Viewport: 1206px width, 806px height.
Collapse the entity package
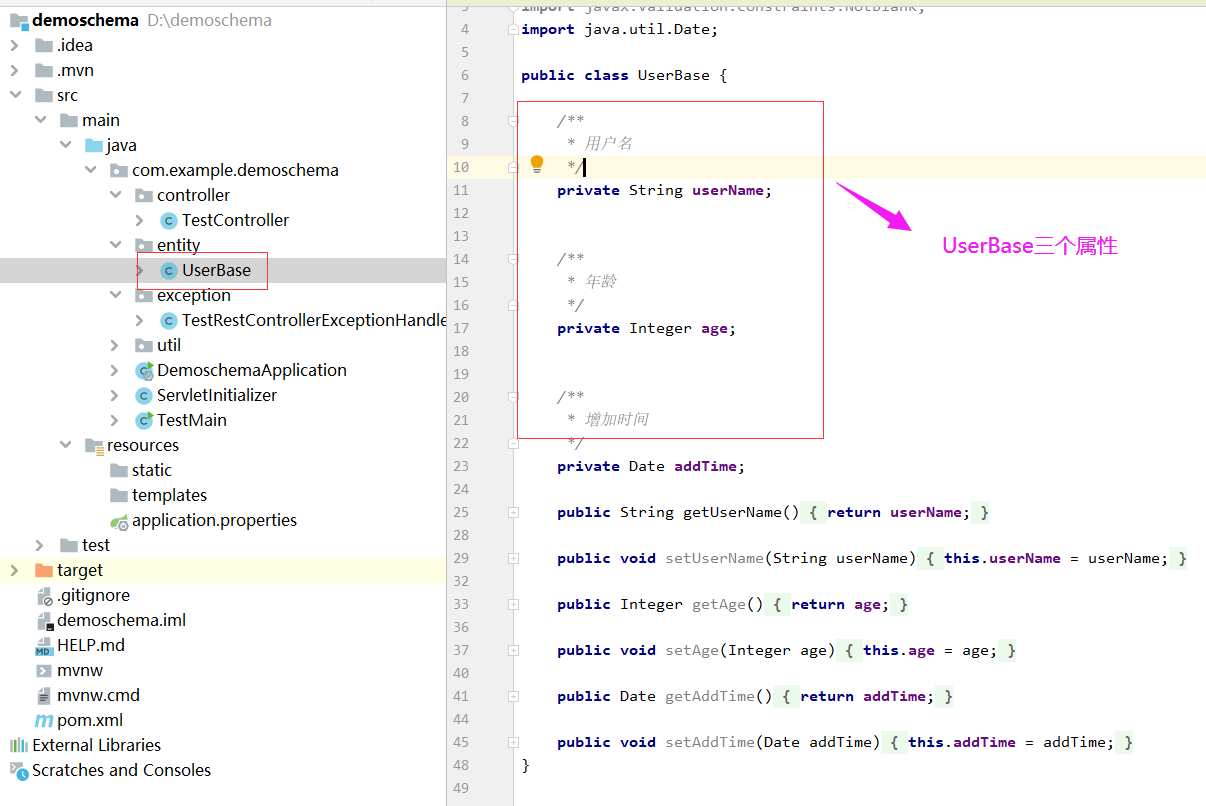click(116, 245)
